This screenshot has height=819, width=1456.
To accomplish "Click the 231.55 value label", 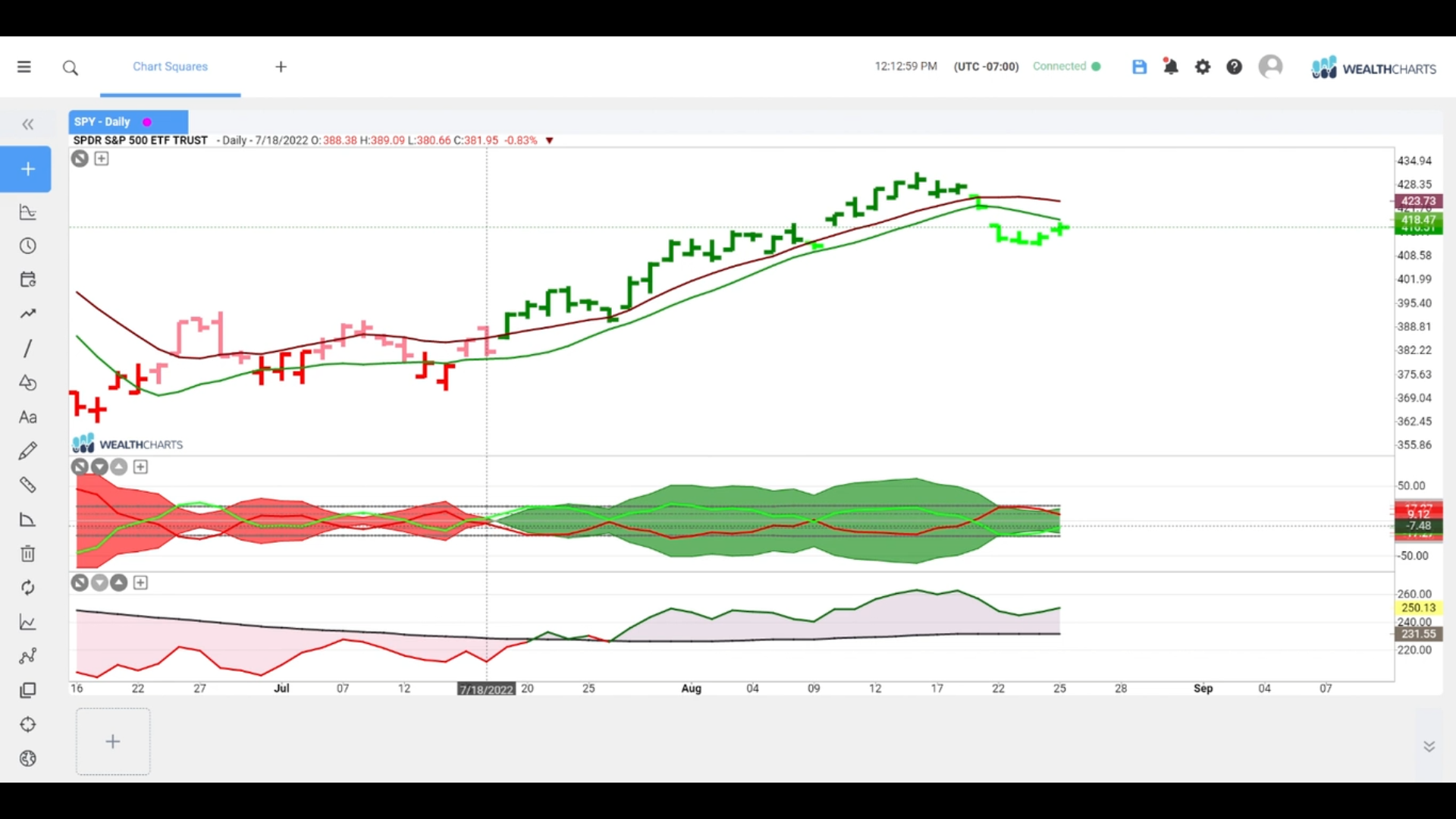I will pos(1418,634).
